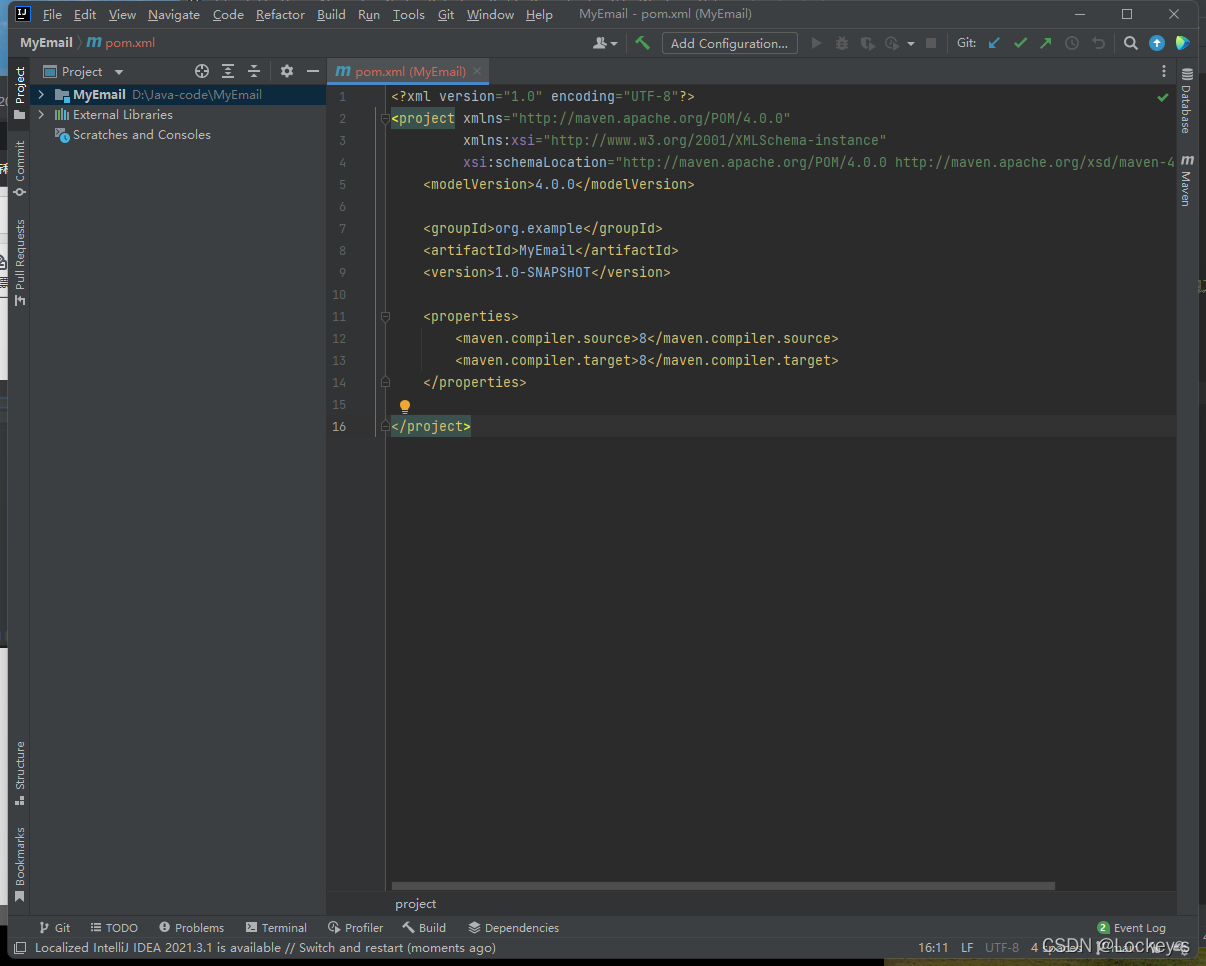Click the IntelliJ IDEA update notification text
Screen dimensions: 1206x966
pyautogui.click(x=265, y=948)
